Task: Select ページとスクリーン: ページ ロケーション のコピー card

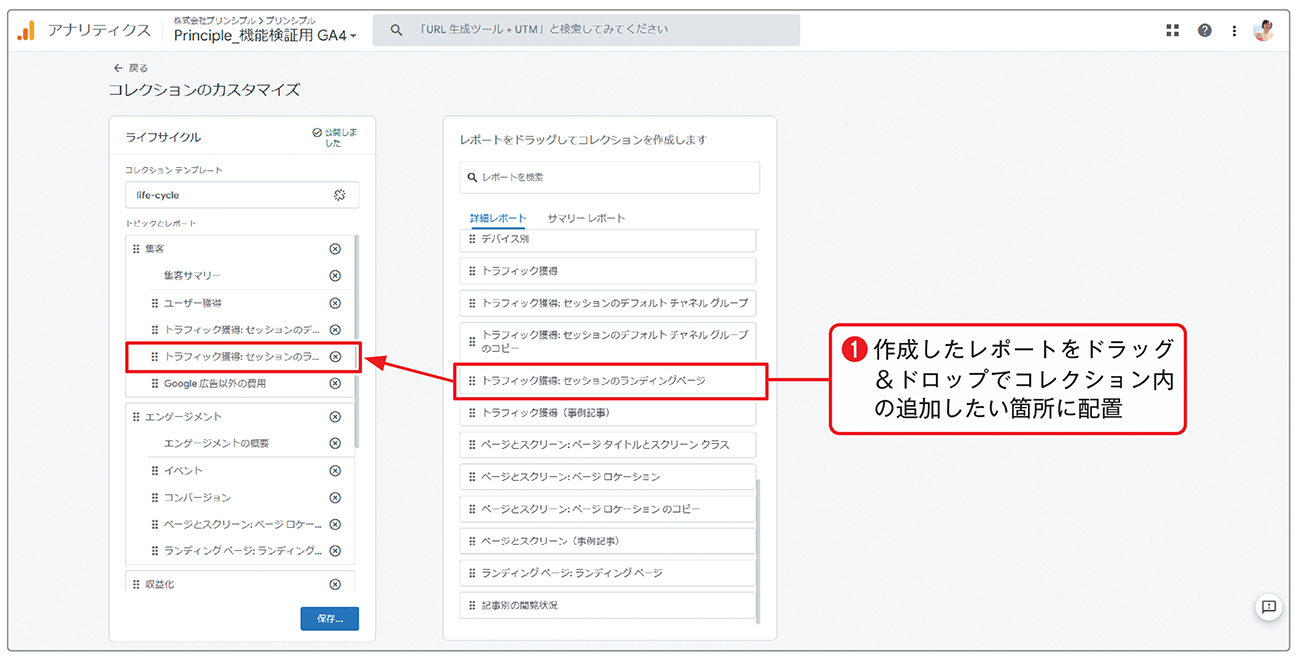Action: pyautogui.click(x=608, y=509)
